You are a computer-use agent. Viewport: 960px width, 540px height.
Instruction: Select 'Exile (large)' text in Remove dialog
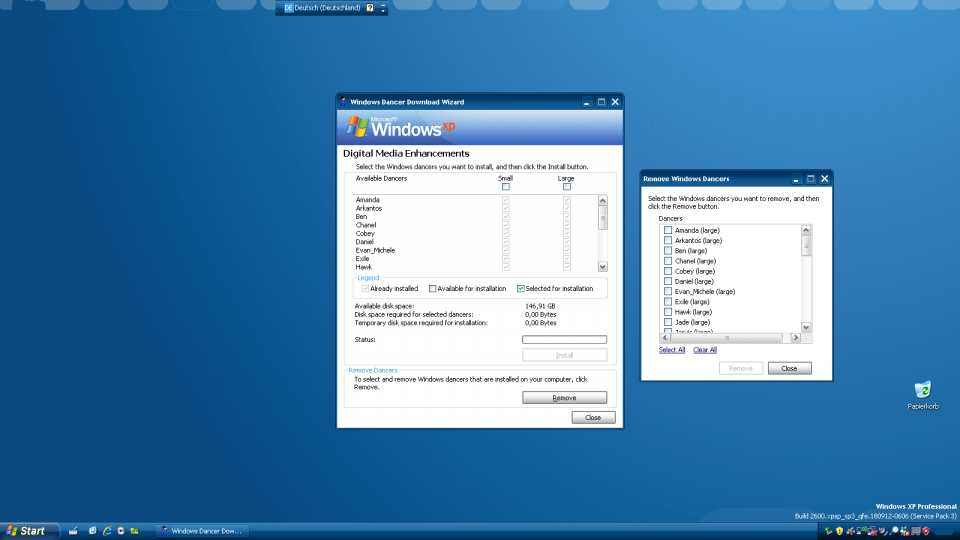pyautogui.click(x=692, y=302)
